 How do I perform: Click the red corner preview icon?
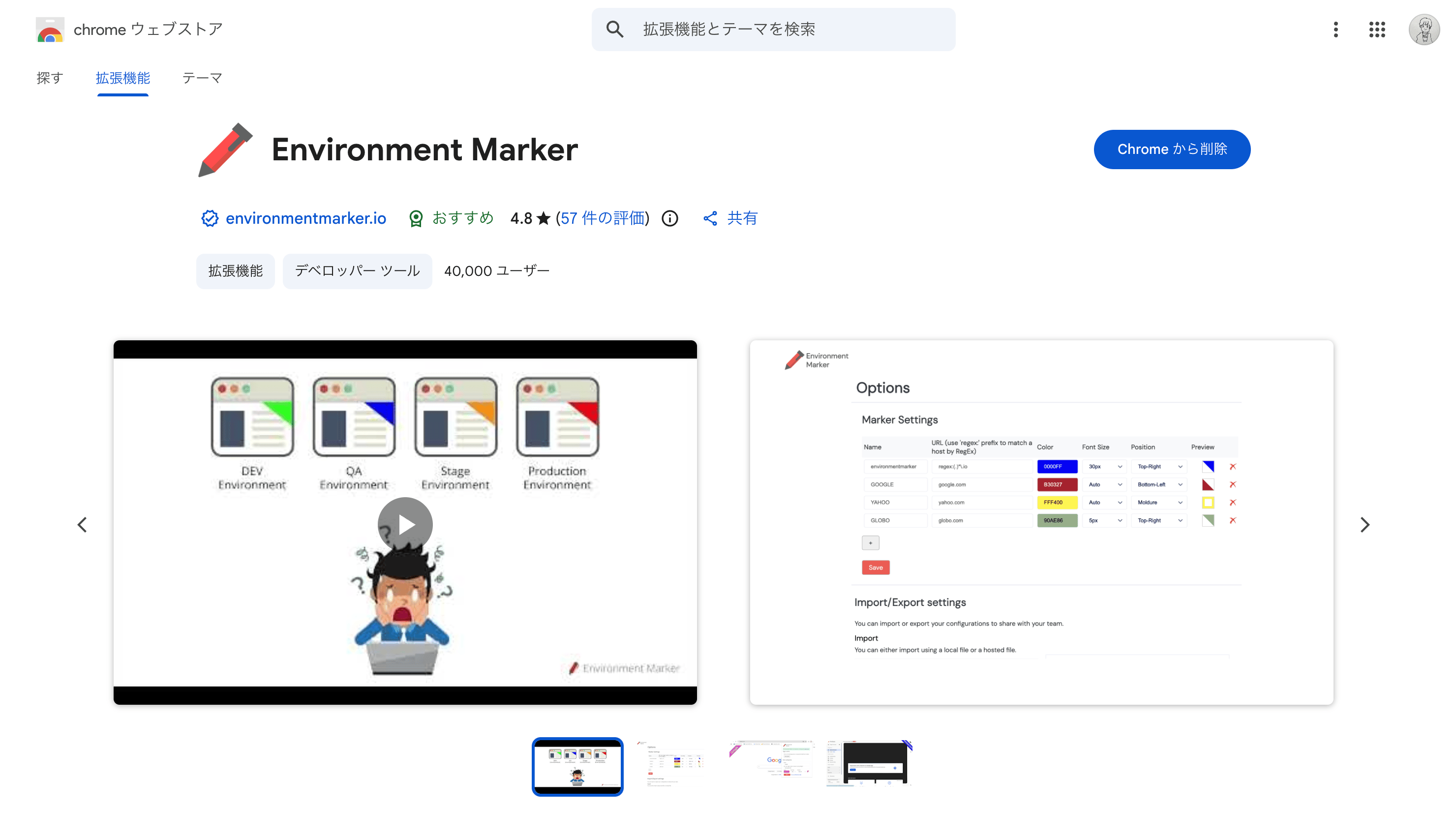click(1208, 484)
